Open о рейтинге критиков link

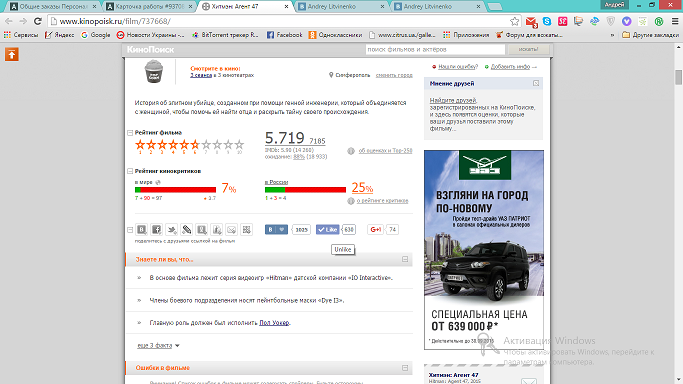pyautogui.click(x=382, y=201)
